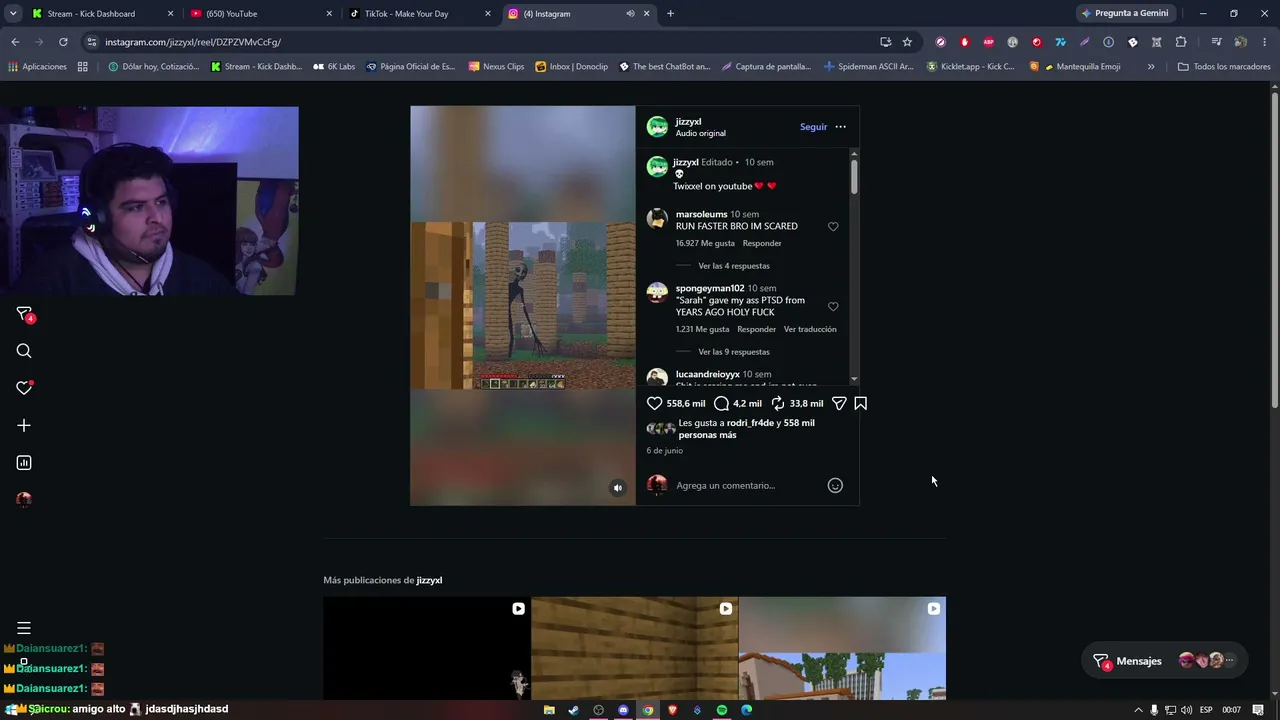Viewport: 1280px width, 720px height.
Task: Open the tab search dropdown arrow
Action: [13, 14]
